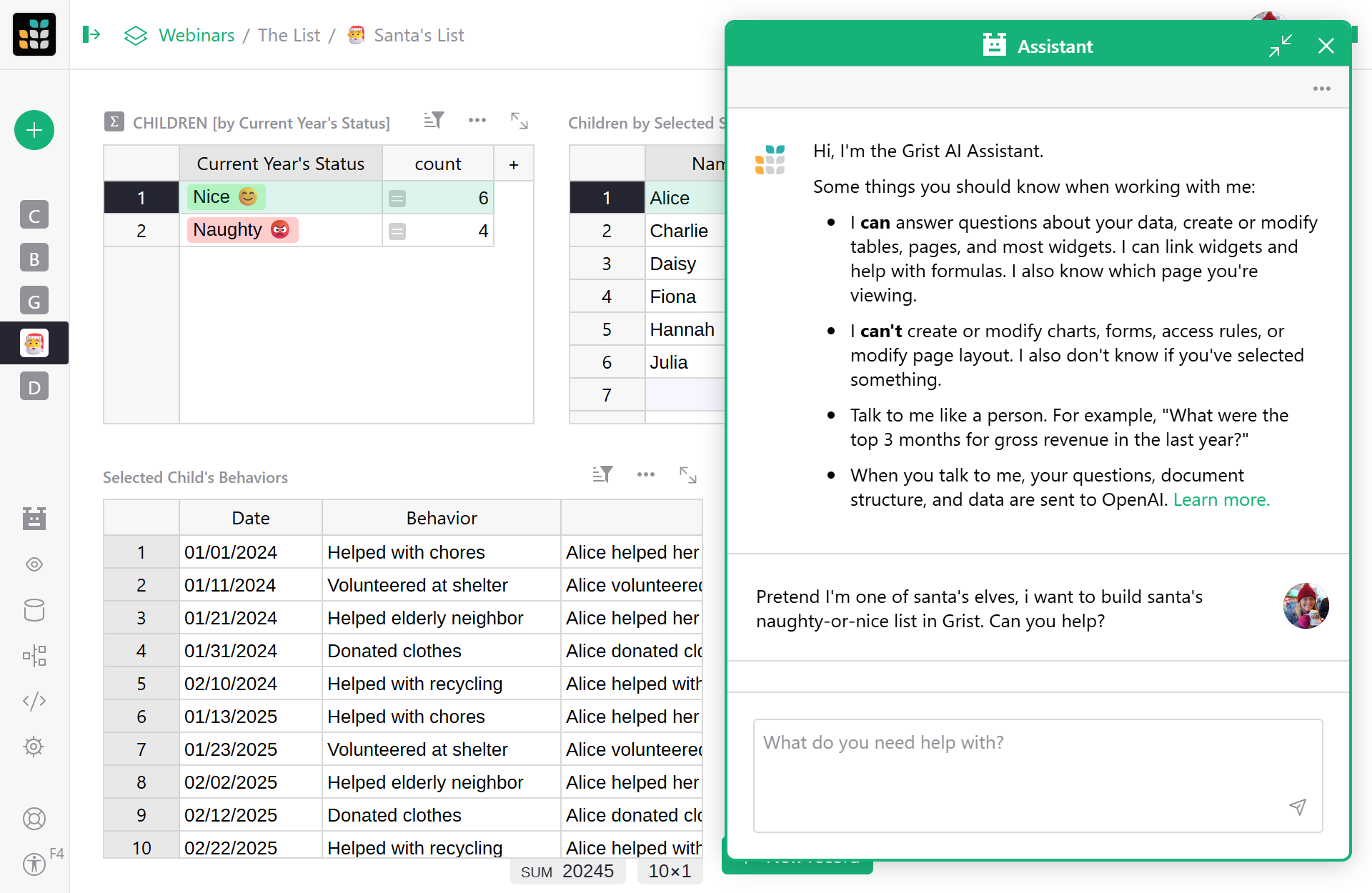Image resolution: width=1372 pixels, height=893 pixels.
Task: Open sort and filter for Selected Child's Behaviors
Action: [x=602, y=475]
